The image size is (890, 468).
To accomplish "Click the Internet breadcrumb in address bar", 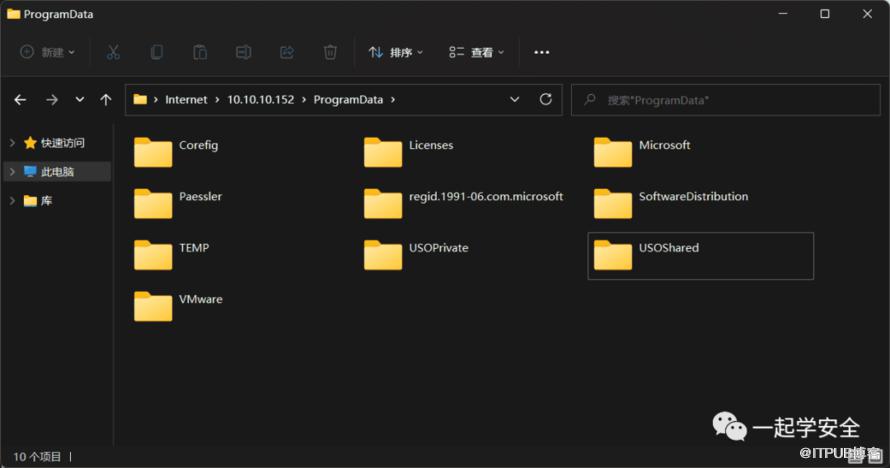I will point(186,100).
